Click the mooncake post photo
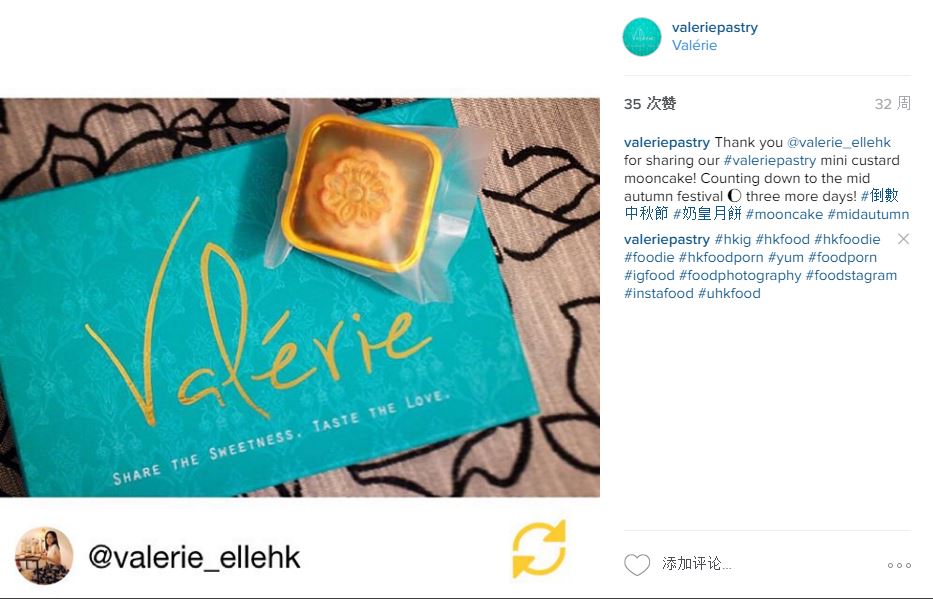Image resolution: width=933 pixels, height=599 pixels. (300, 297)
